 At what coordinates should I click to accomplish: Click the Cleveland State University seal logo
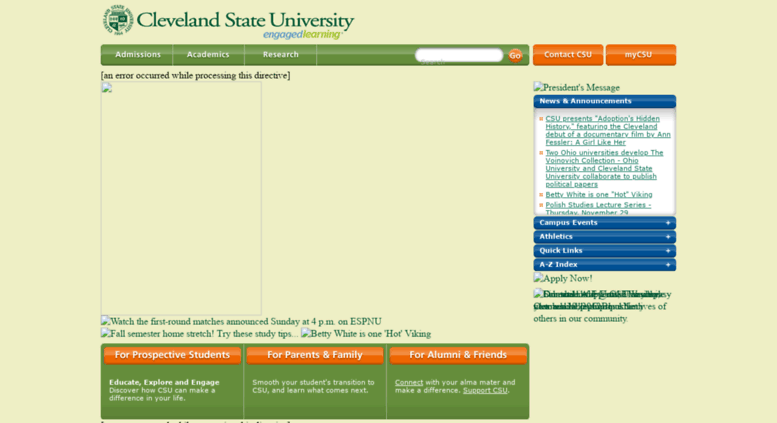click(x=118, y=20)
